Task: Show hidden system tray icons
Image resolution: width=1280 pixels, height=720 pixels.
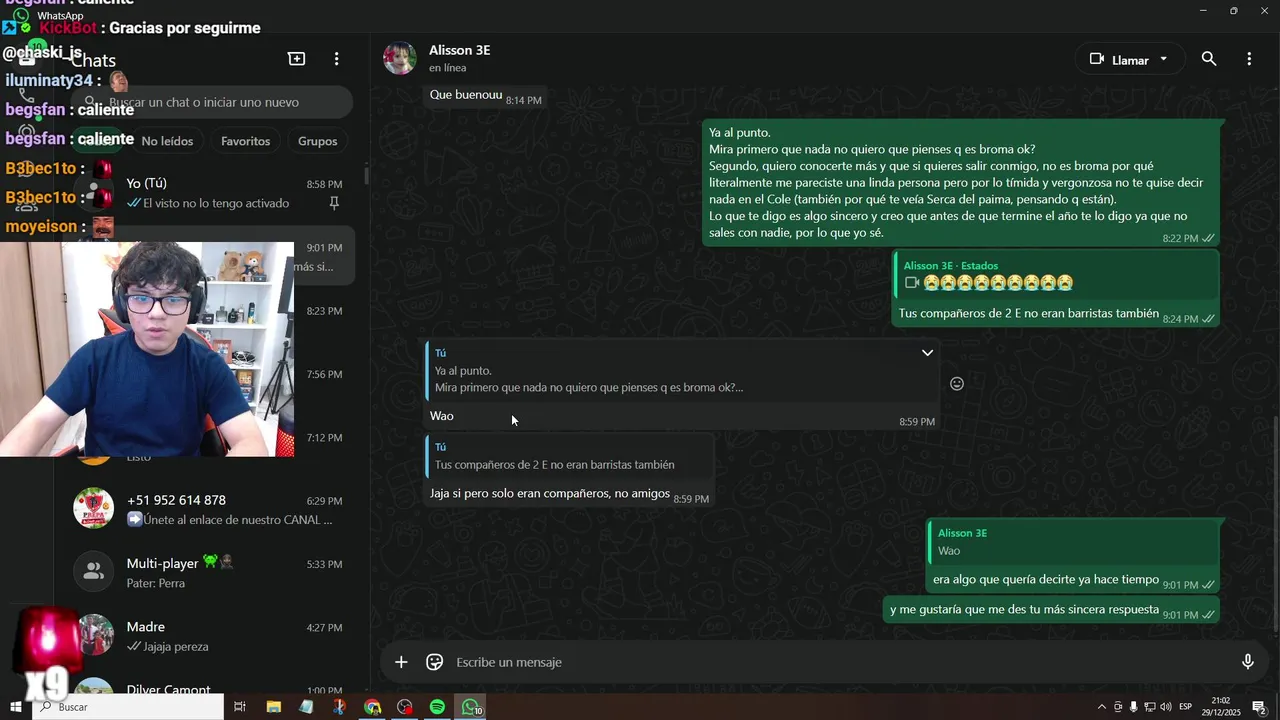Action: pos(1102,707)
